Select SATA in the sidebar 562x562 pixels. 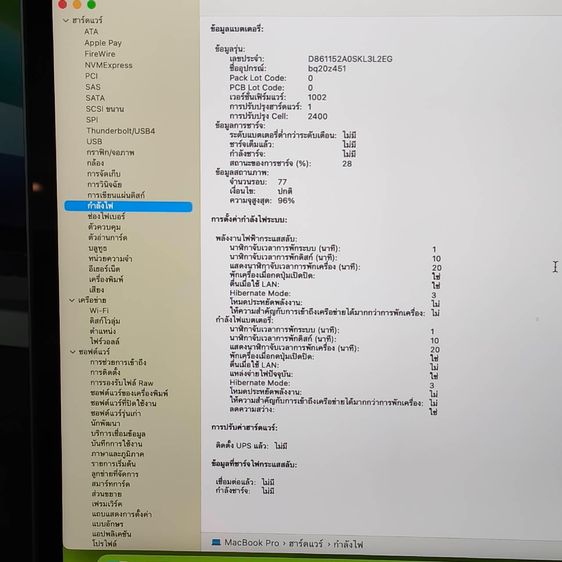pyautogui.click(x=95, y=98)
